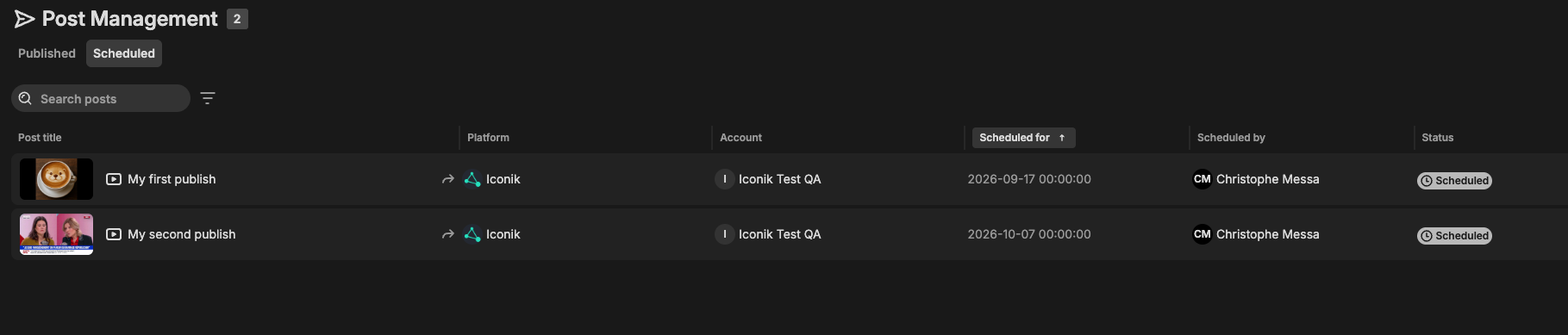The height and width of the screenshot is (335, 1568).
Task: Select the Scheduled tab
Action: point(124,53)
